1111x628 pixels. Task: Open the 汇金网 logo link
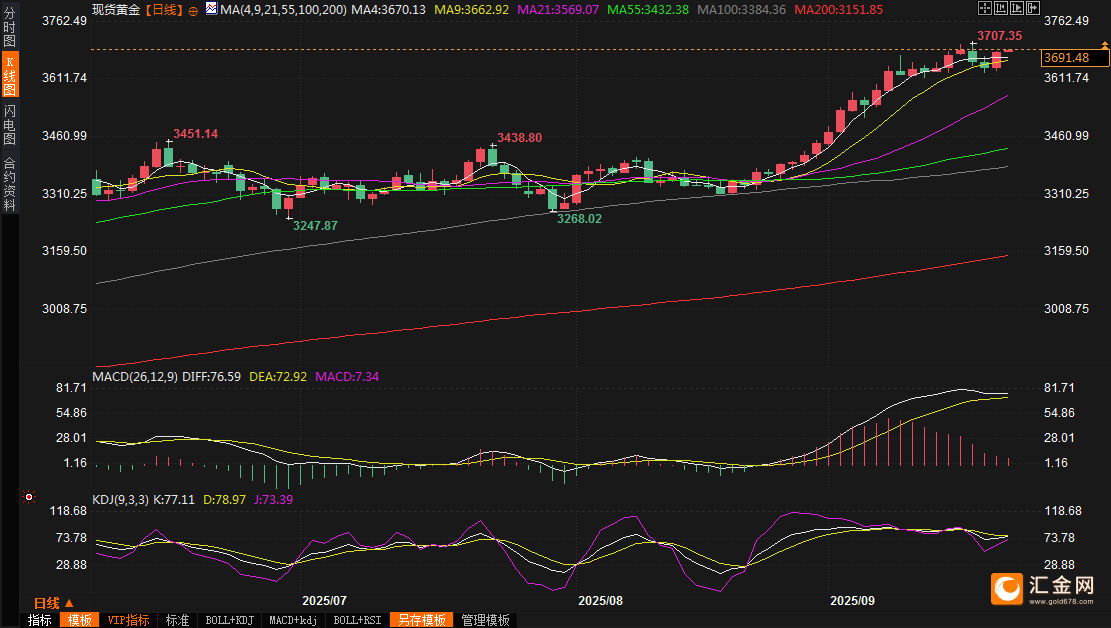pos(1042,589)
